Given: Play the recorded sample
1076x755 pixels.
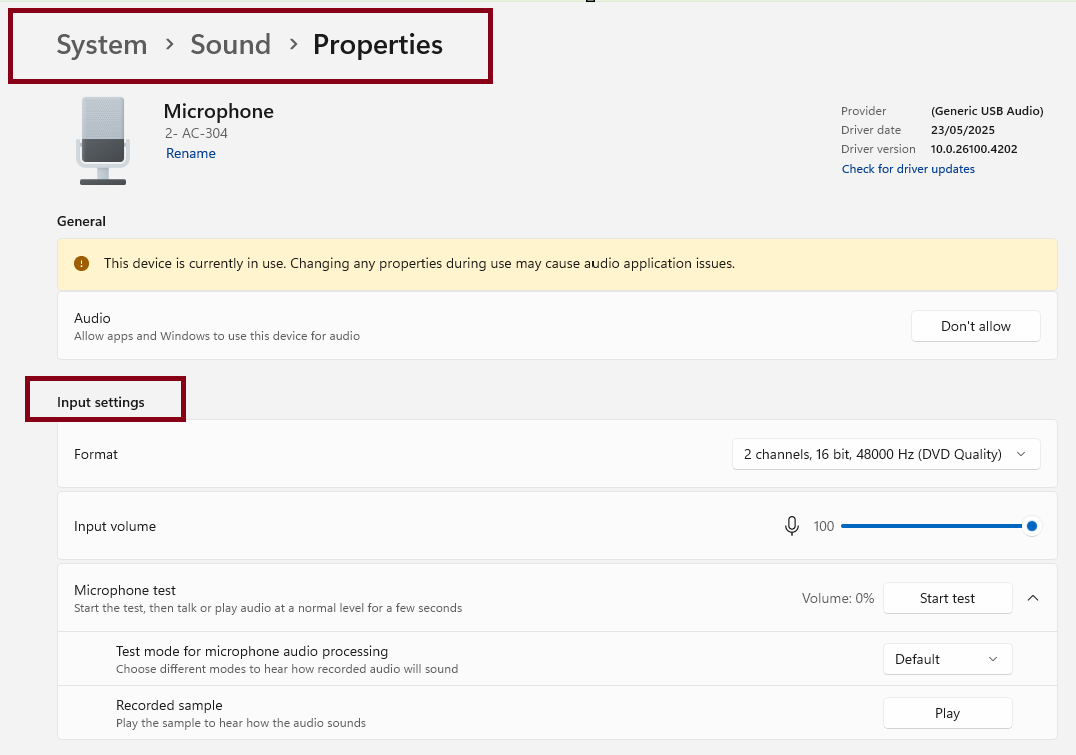Looking at the screenshot, I should [947, 714].
